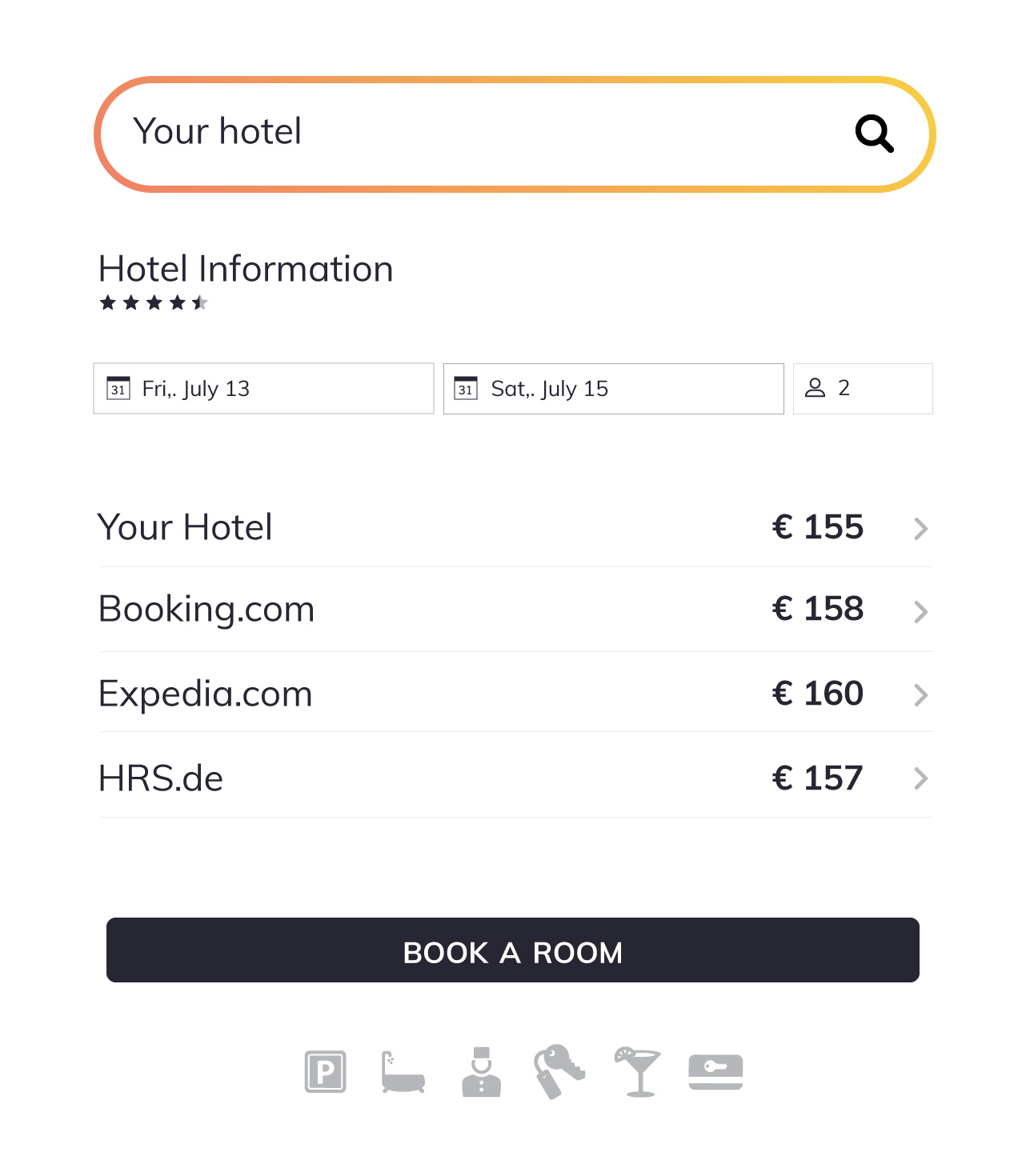Click the room keys icon
Screen dimensions: 1034x1176
pyautogui.click(x=558, y=1072)
